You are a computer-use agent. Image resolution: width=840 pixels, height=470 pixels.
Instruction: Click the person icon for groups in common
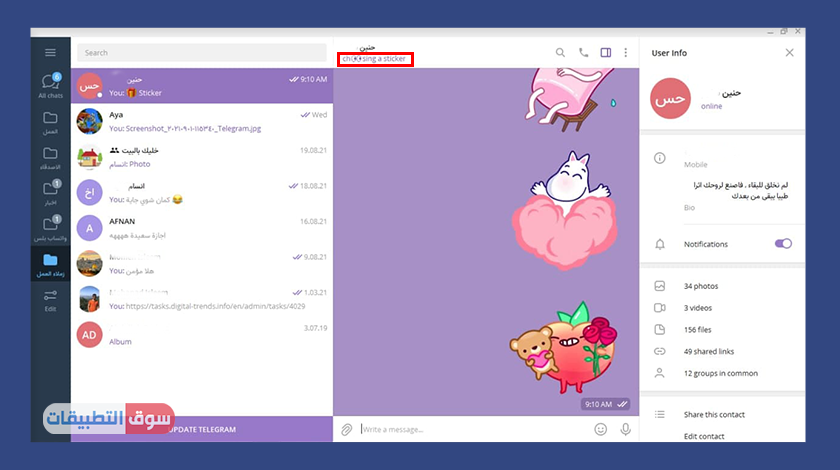pos(659,373)
